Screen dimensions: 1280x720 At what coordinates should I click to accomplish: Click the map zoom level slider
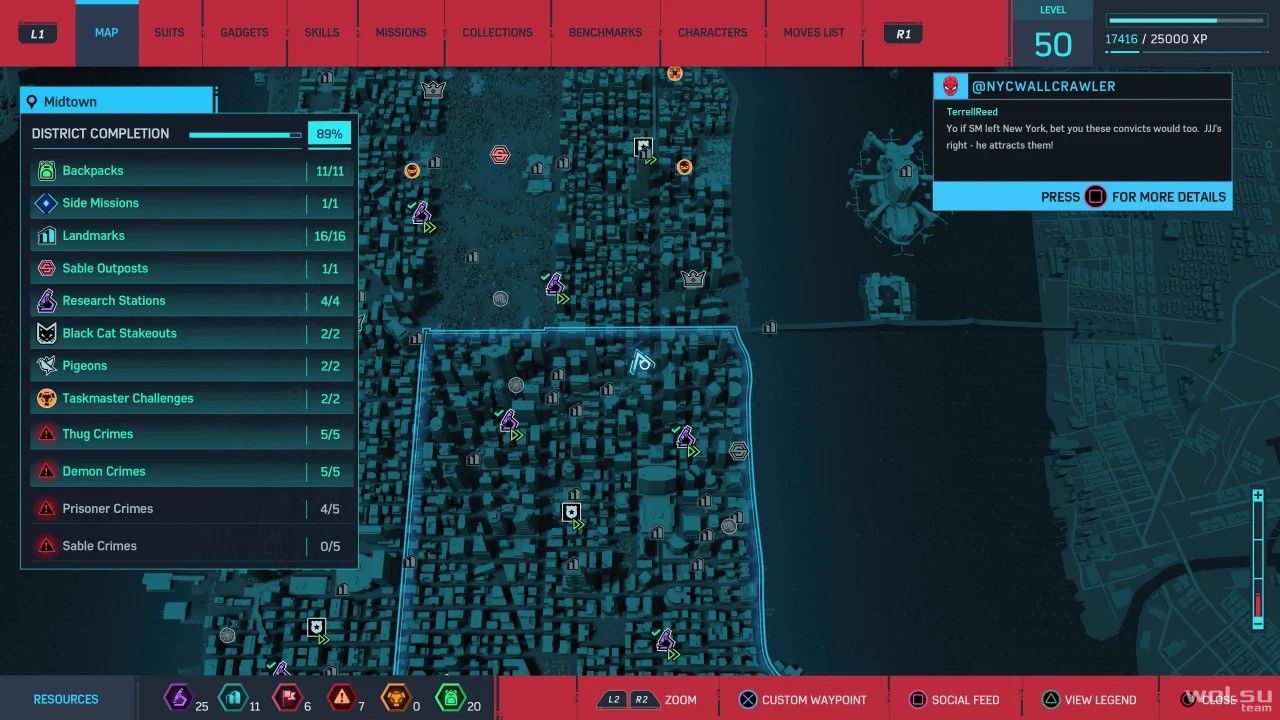pos(1258,559)
